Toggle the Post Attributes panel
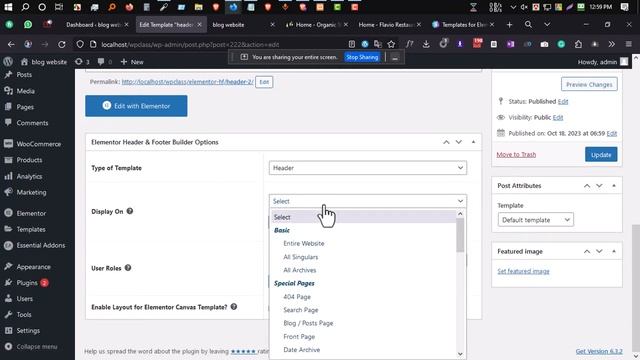This screenshot has height=360, width=640. click(614, 186)
